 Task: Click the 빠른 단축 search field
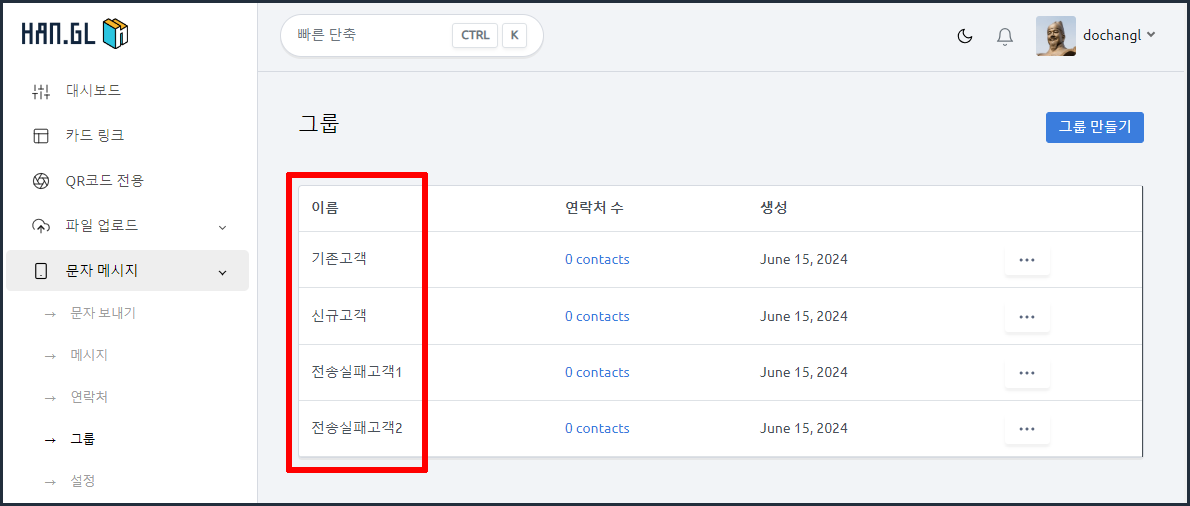point(412,35)
